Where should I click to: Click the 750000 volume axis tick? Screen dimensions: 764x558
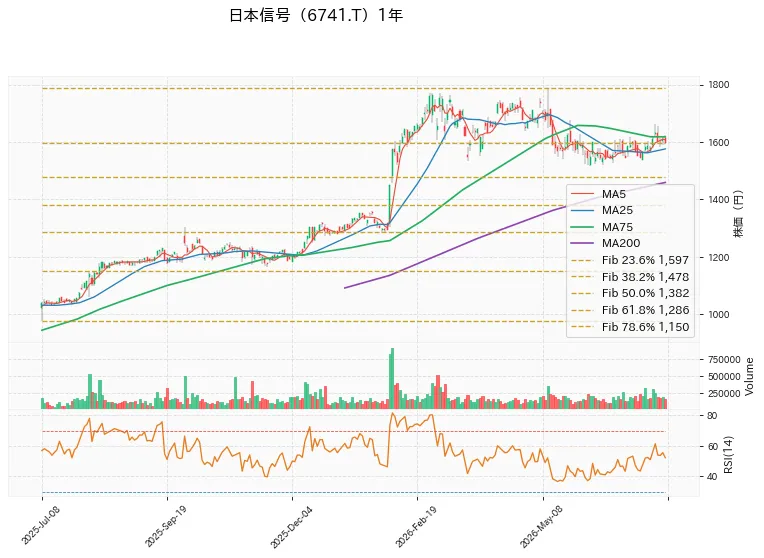[724, 360]
